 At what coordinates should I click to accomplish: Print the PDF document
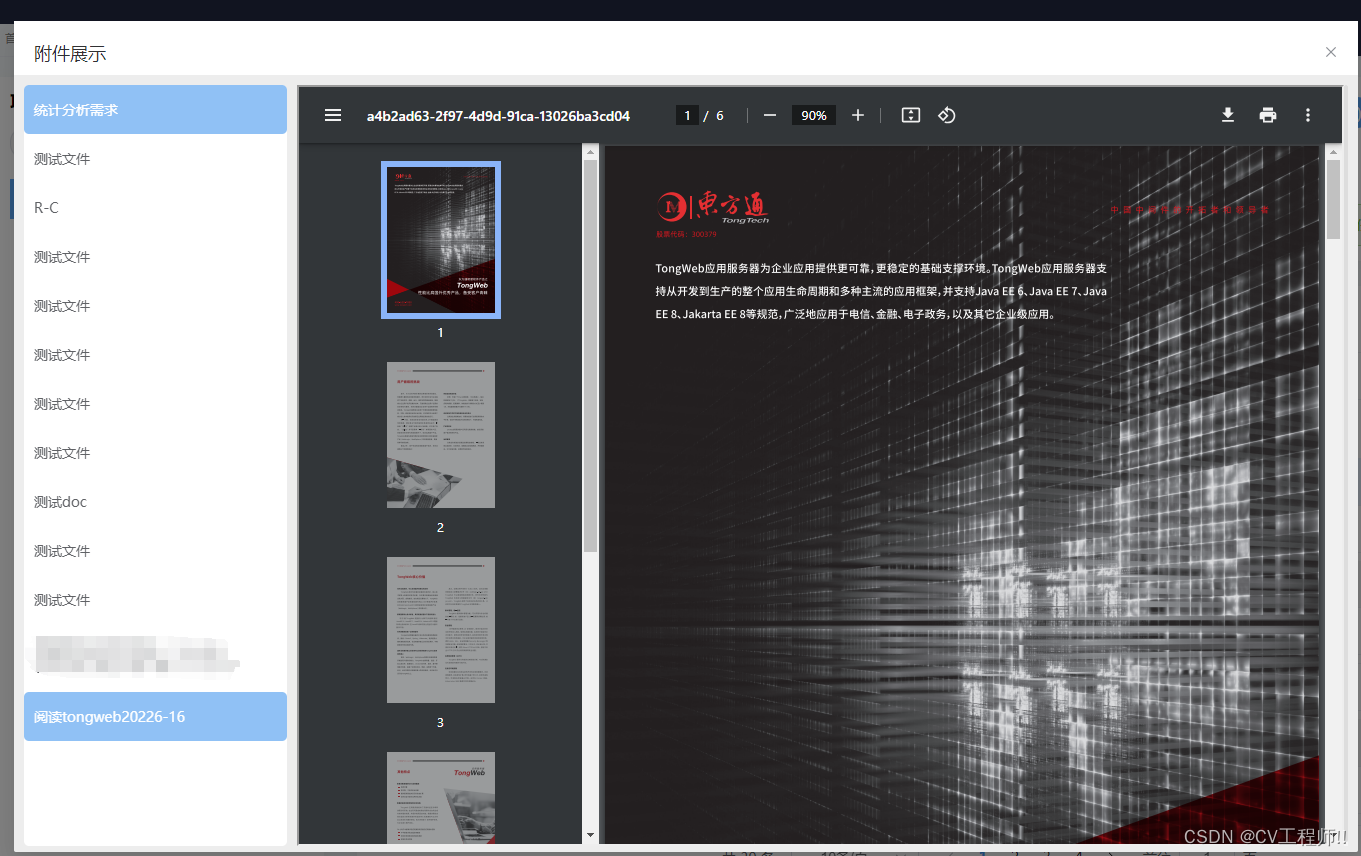pyautogui.click(x=1268, y=116)
